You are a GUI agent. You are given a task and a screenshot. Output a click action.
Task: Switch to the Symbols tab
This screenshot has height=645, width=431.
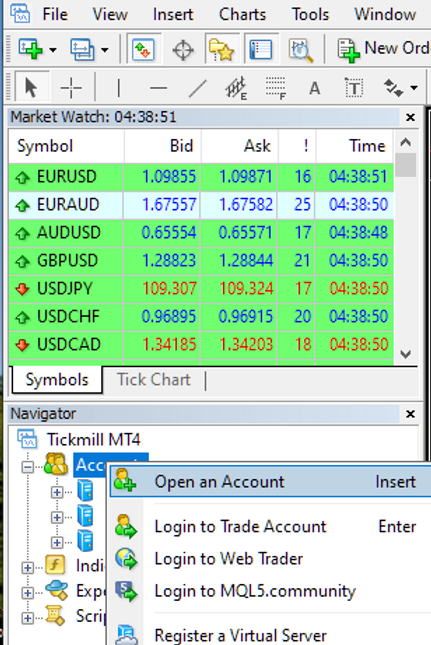[57, 380]
